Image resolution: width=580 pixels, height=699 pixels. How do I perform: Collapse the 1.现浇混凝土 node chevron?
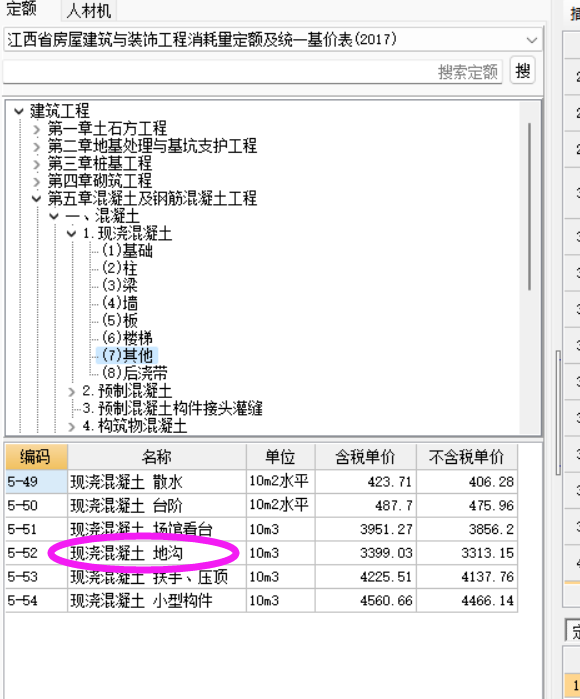pyautogui.click(x=71, y=234)
